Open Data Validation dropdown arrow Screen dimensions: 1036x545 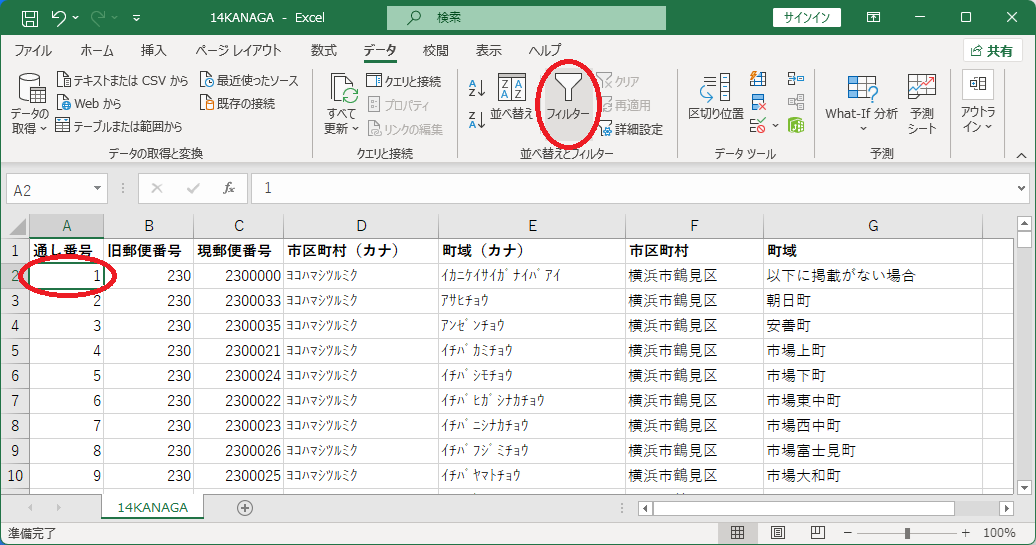[x=775, y=126]
